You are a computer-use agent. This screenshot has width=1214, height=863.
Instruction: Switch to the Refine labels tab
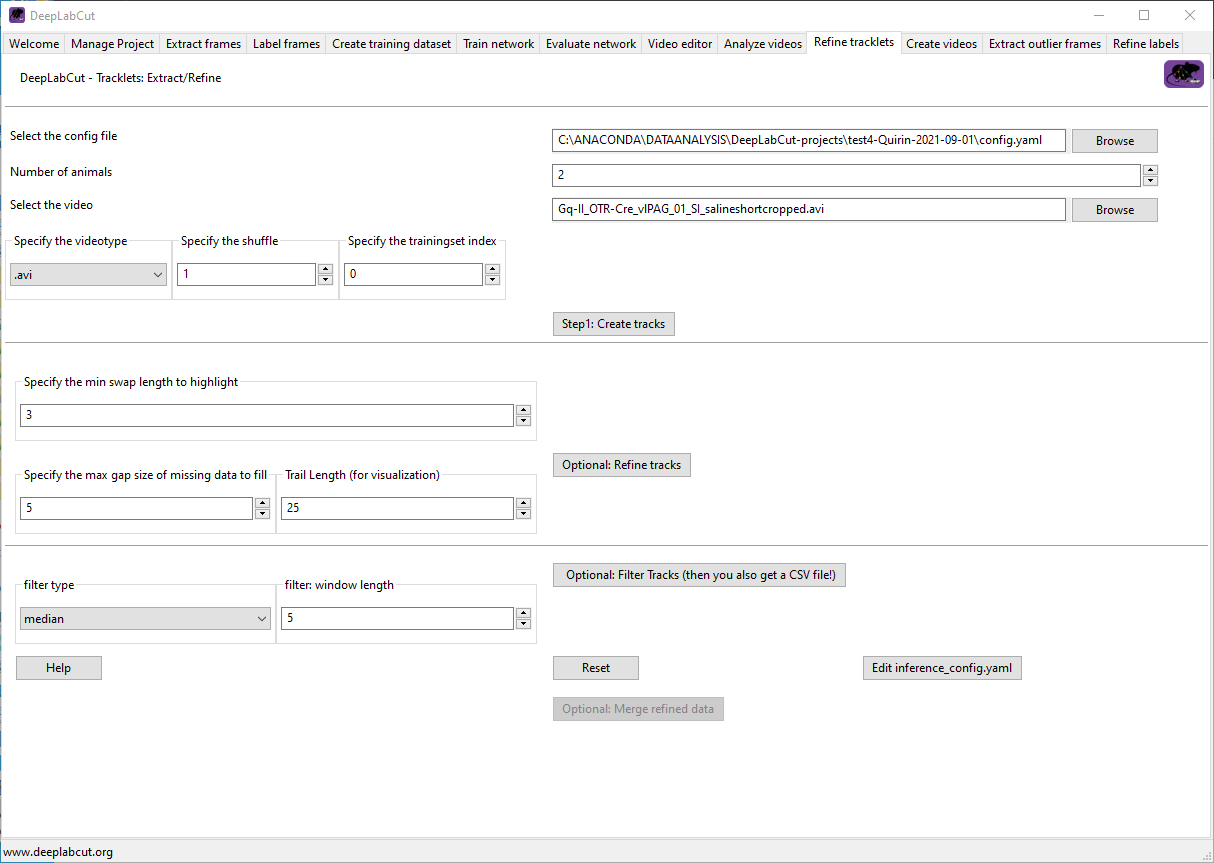tap(1144, 43)
